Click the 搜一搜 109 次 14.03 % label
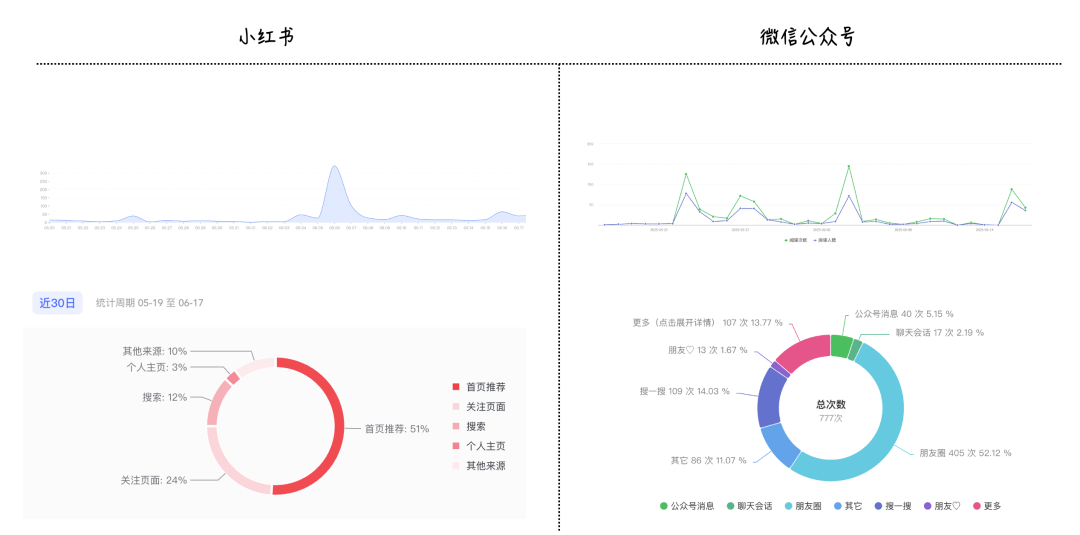This screenshot has width=1080, height=535. click(x=684, y=391)
